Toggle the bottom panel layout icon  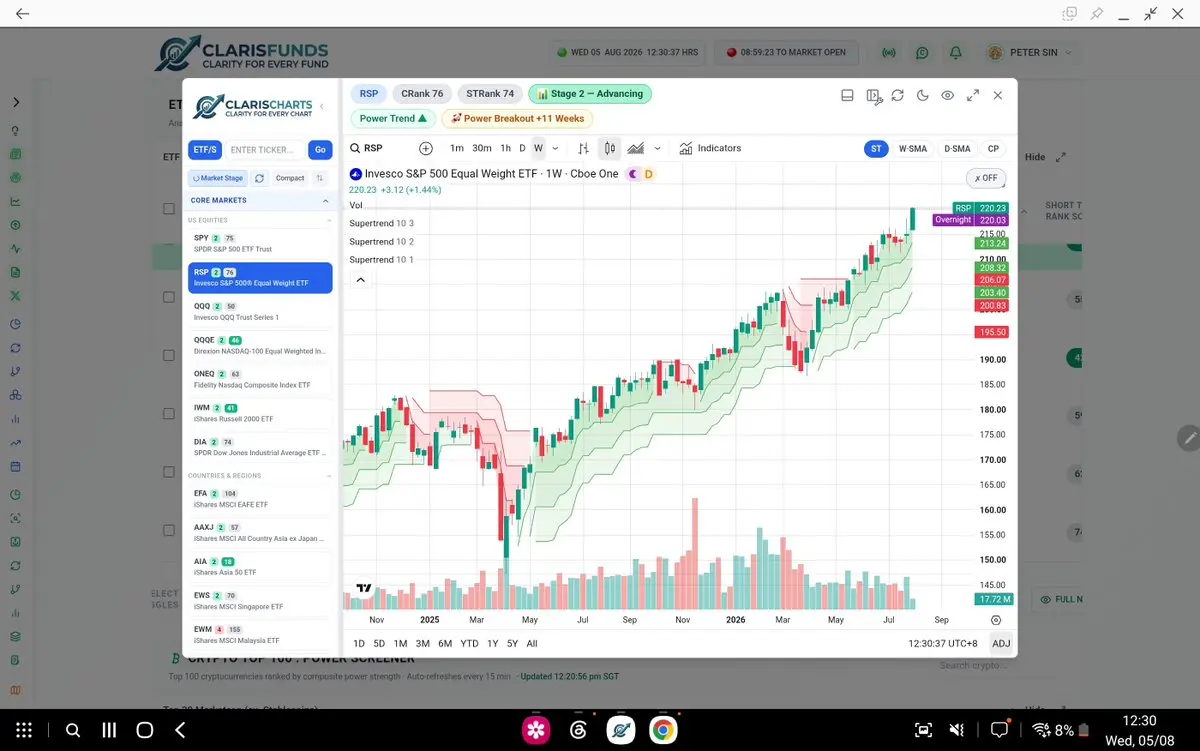[847, 96]
